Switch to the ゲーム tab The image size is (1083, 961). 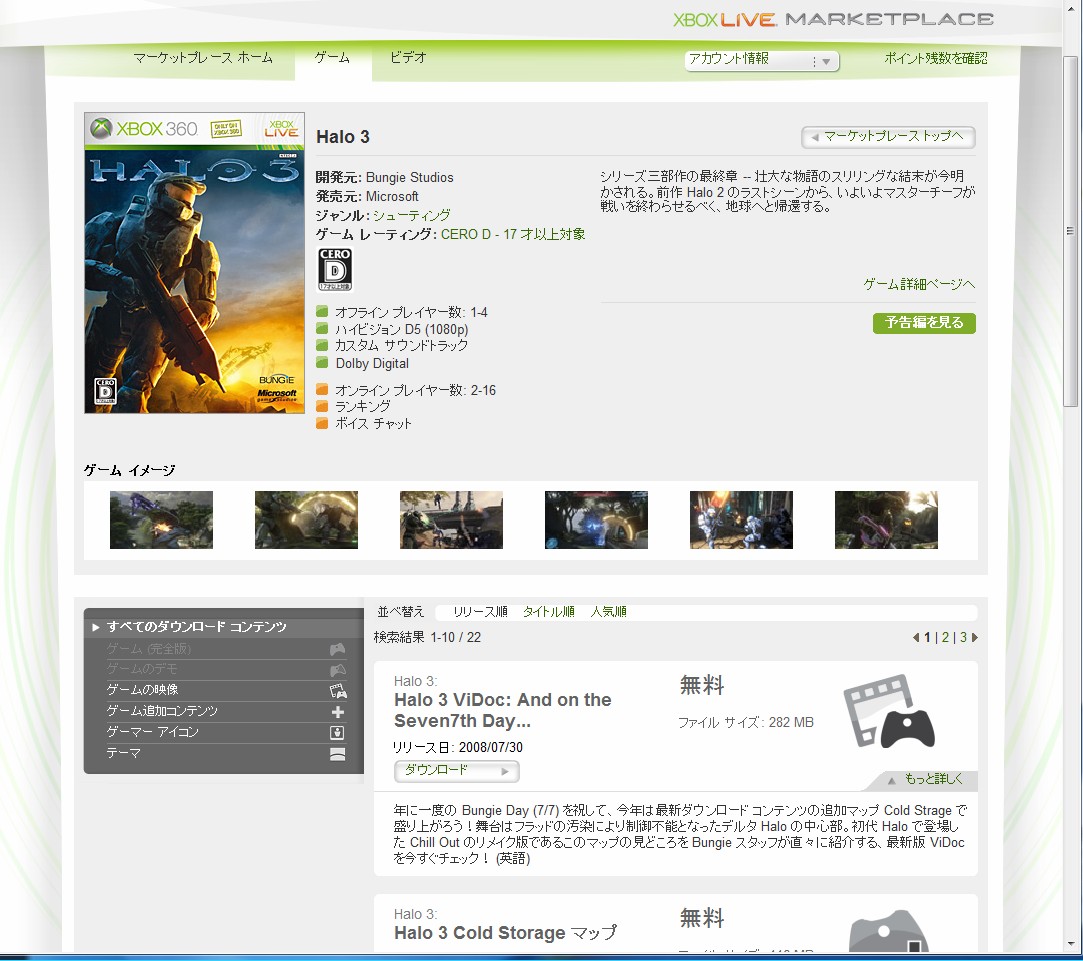[x=332, y=58]
